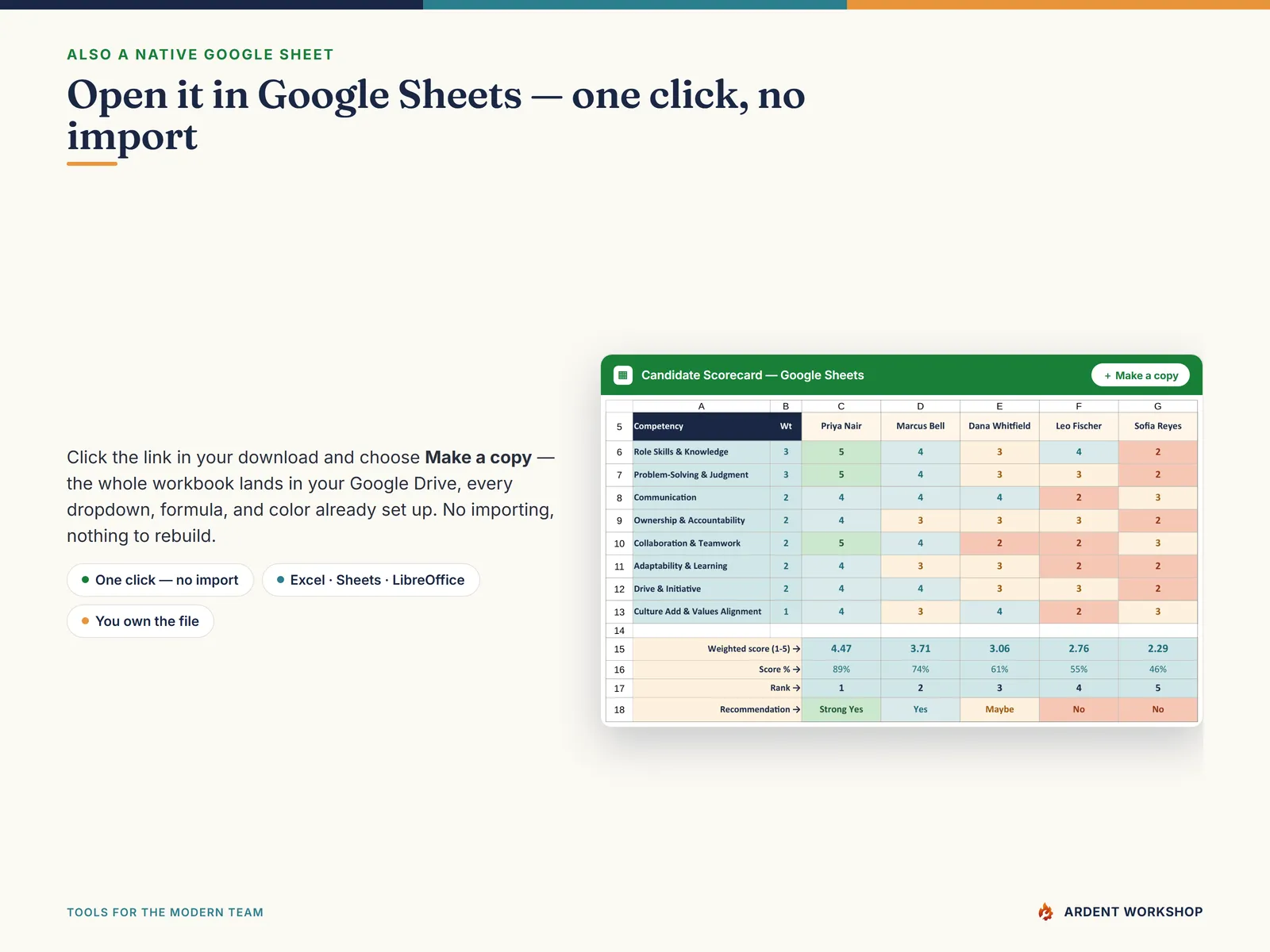Click the Tools for the Modern Team footer text
Image resolution: width=1270 pixels, height=952 pixels.
pos(165,912)
